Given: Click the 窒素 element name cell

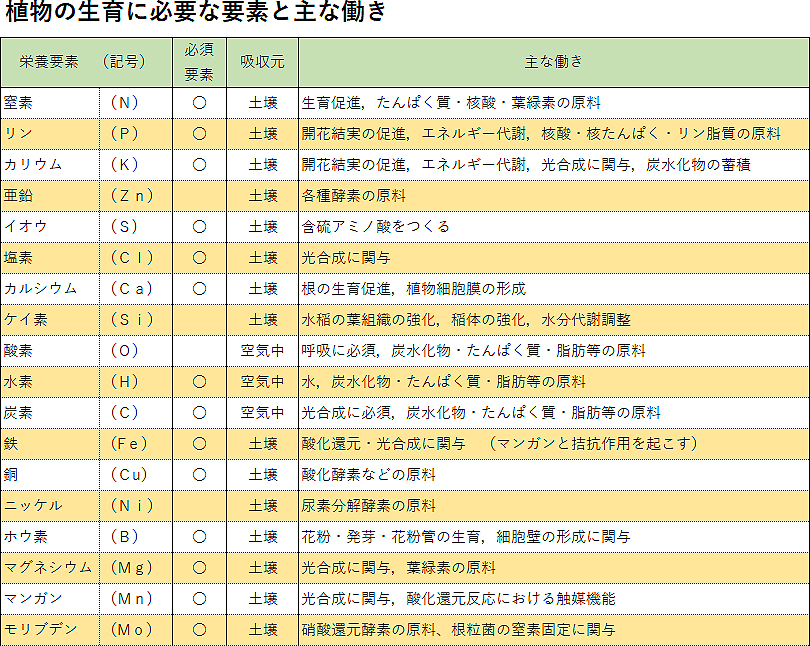Looking at the screenshot, I should coord(50,103).
